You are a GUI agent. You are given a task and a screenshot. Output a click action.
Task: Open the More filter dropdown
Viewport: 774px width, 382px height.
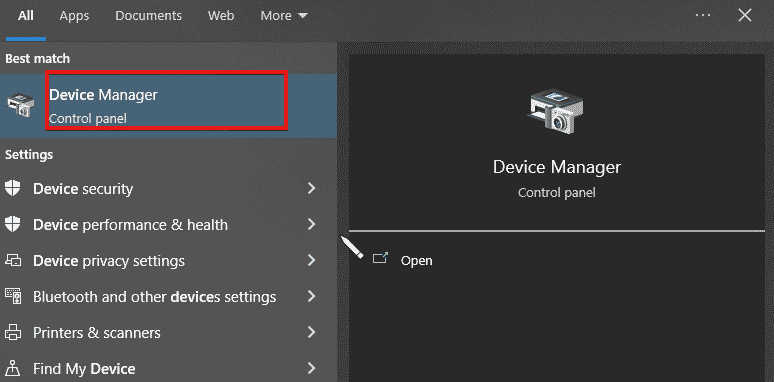[x=284, y=16]
